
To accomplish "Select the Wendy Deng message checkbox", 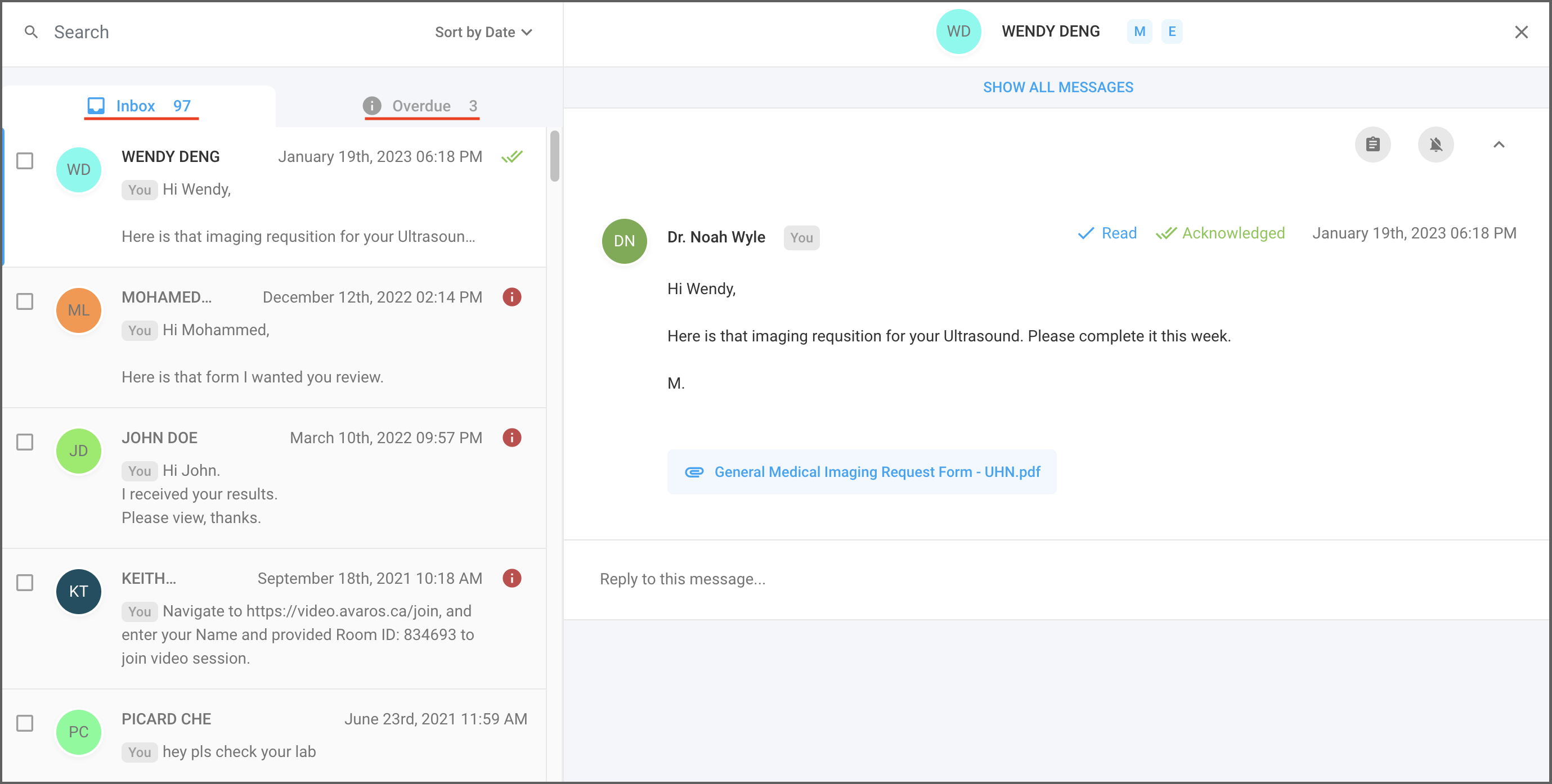I will [x=25, y=161].
